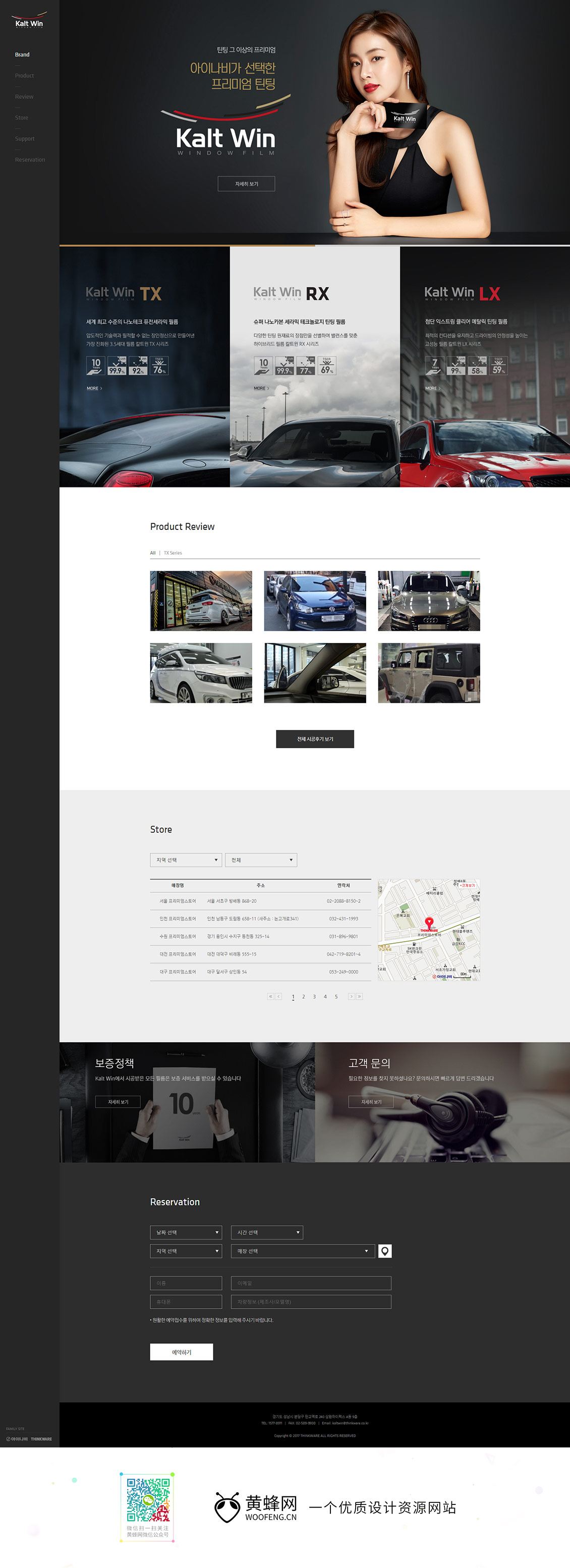This screenshot has width=570, height=1568.
Task: Select the Support menu item
Action: [25, 139]
